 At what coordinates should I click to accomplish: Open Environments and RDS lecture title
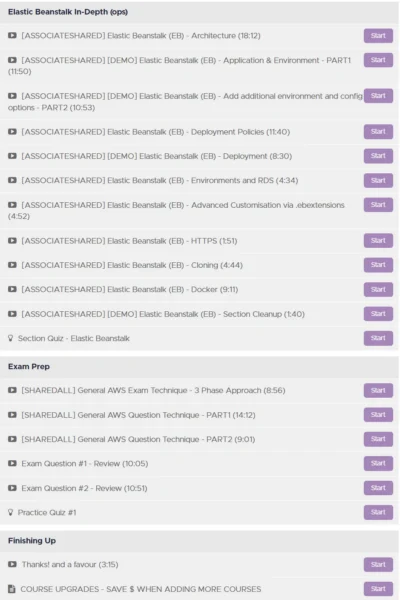[160, 181]
